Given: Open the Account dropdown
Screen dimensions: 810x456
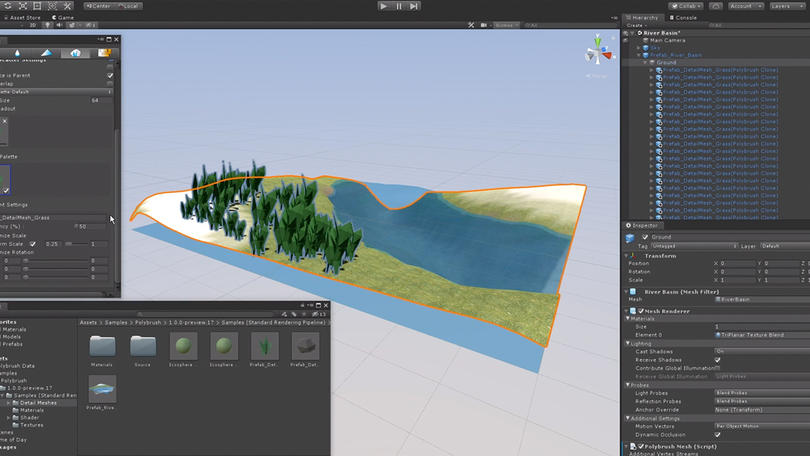Looking at the screenshot, I should tap(745, 6).
